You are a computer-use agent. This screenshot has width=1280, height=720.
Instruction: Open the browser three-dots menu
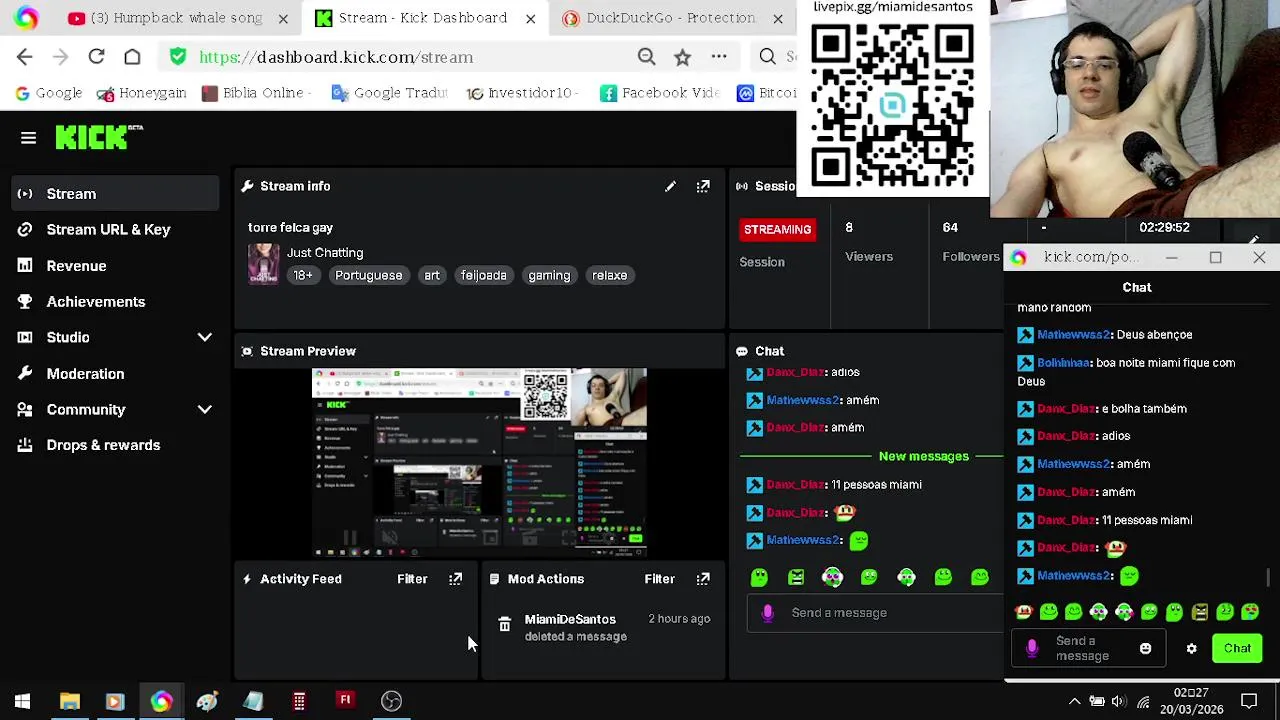coord(719,57)
